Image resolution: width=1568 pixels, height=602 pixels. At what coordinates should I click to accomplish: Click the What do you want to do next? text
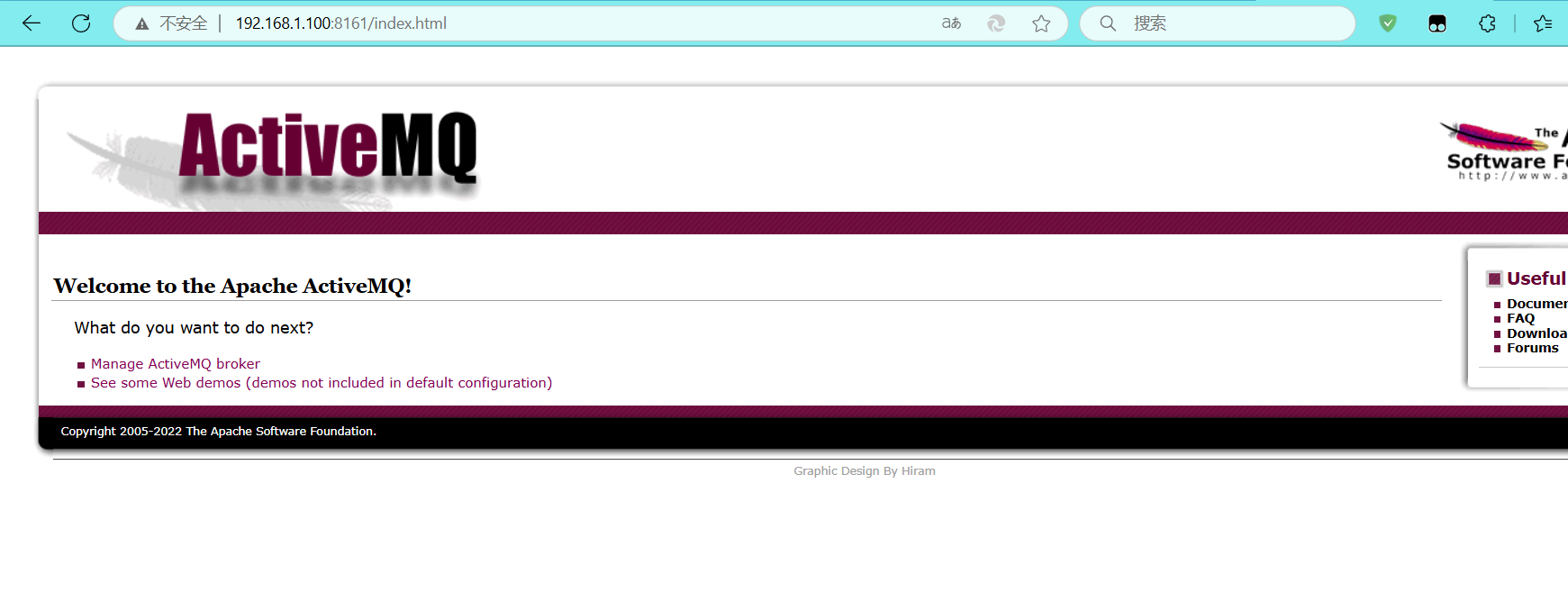click(x=194, y=328)
